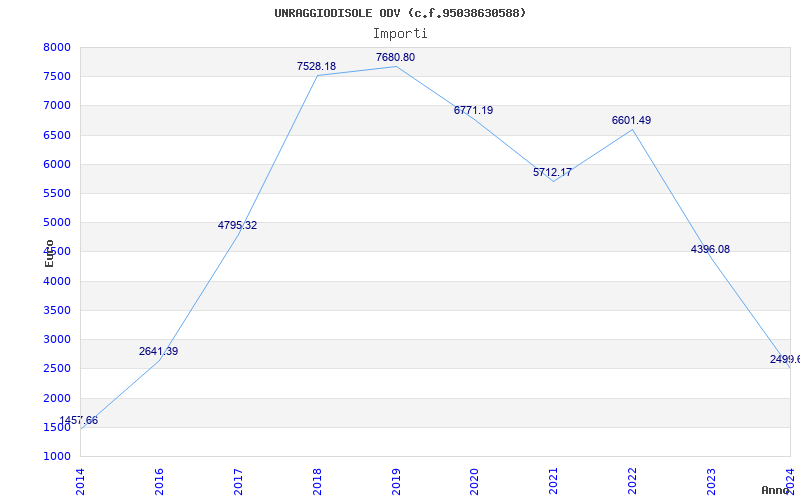Click the Anno x-axis title
The image size is (800, 500).
(x=776, y=490)
